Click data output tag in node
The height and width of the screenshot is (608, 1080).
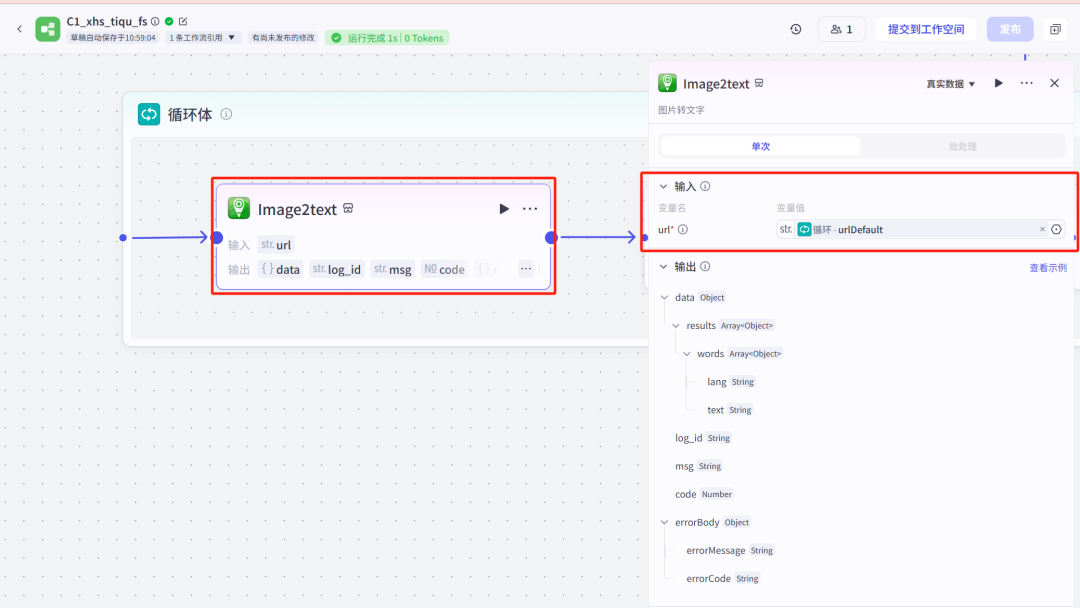[x=280, y=269]
